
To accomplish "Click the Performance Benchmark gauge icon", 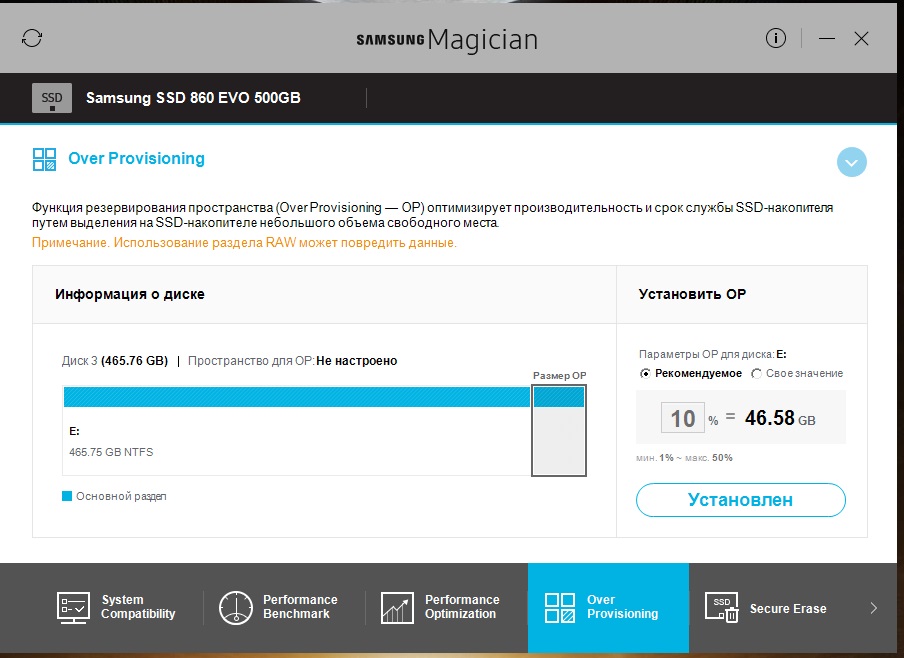I will [236, 607].
